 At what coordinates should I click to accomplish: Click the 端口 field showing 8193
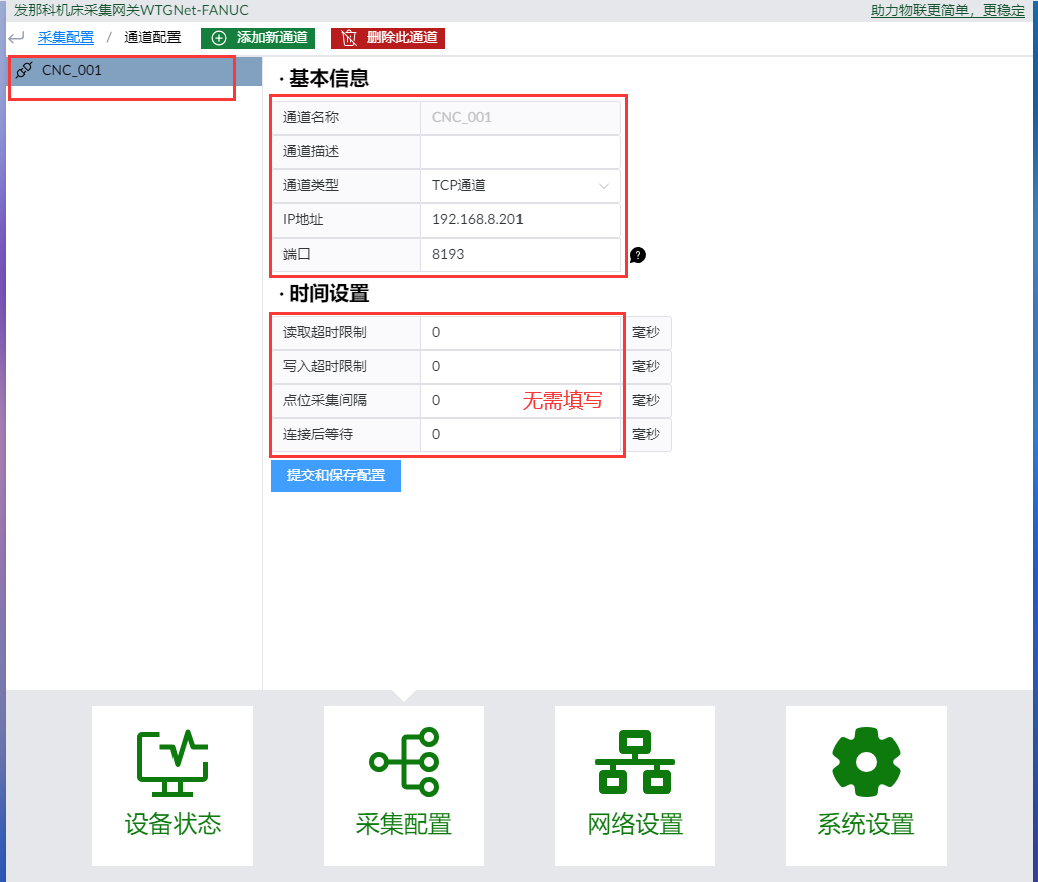pos(520,254)
